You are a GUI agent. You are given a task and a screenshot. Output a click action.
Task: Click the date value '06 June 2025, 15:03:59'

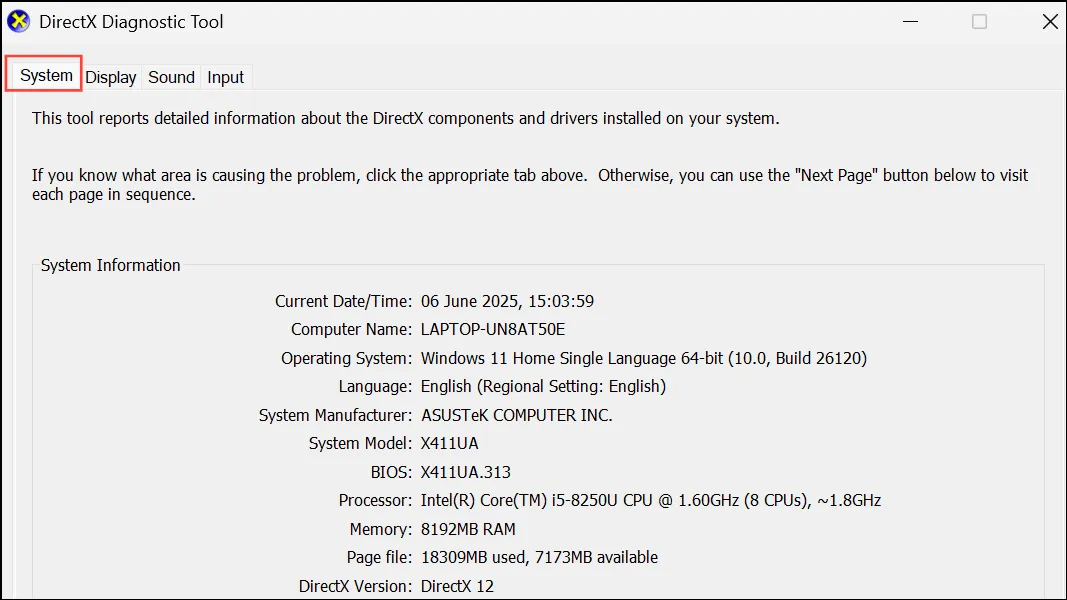507,301
